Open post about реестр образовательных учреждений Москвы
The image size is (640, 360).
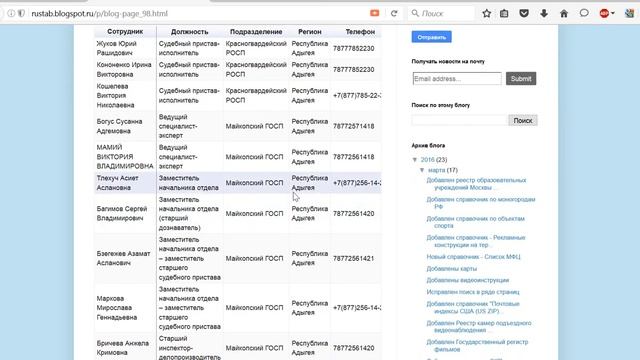coord(476,184)
